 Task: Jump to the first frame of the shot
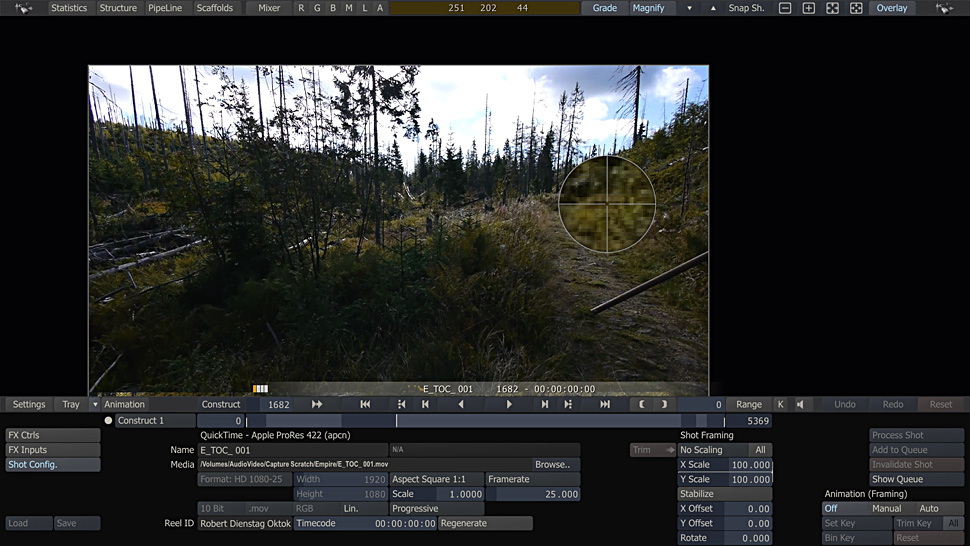(365, 405)
